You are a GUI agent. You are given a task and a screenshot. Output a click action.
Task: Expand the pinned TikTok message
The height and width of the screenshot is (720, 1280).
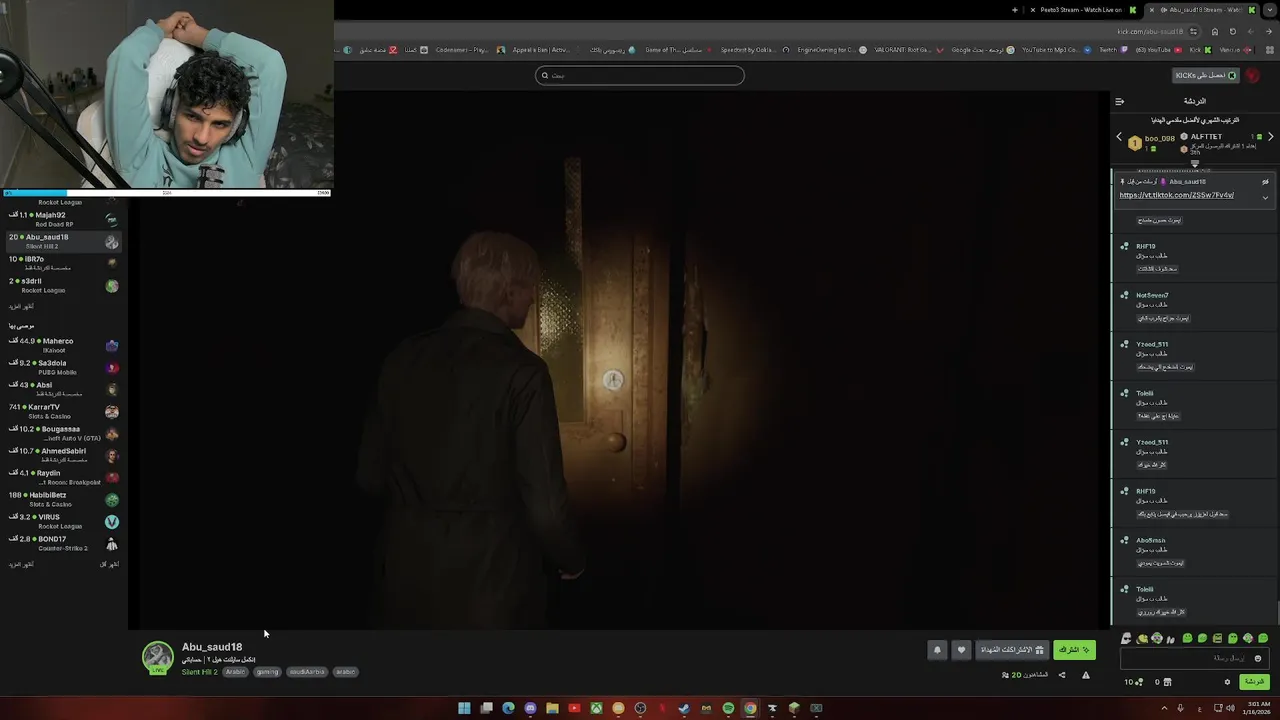click(x=1265, y=197)
